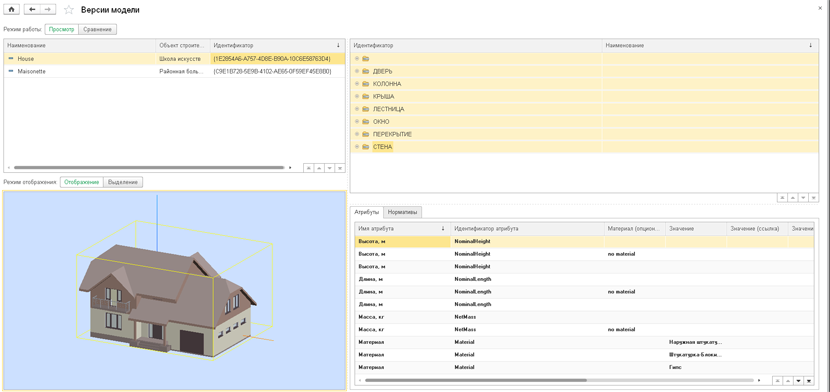
Task: Expand the ДВЕРЬ group
Action: click(357, 71)
